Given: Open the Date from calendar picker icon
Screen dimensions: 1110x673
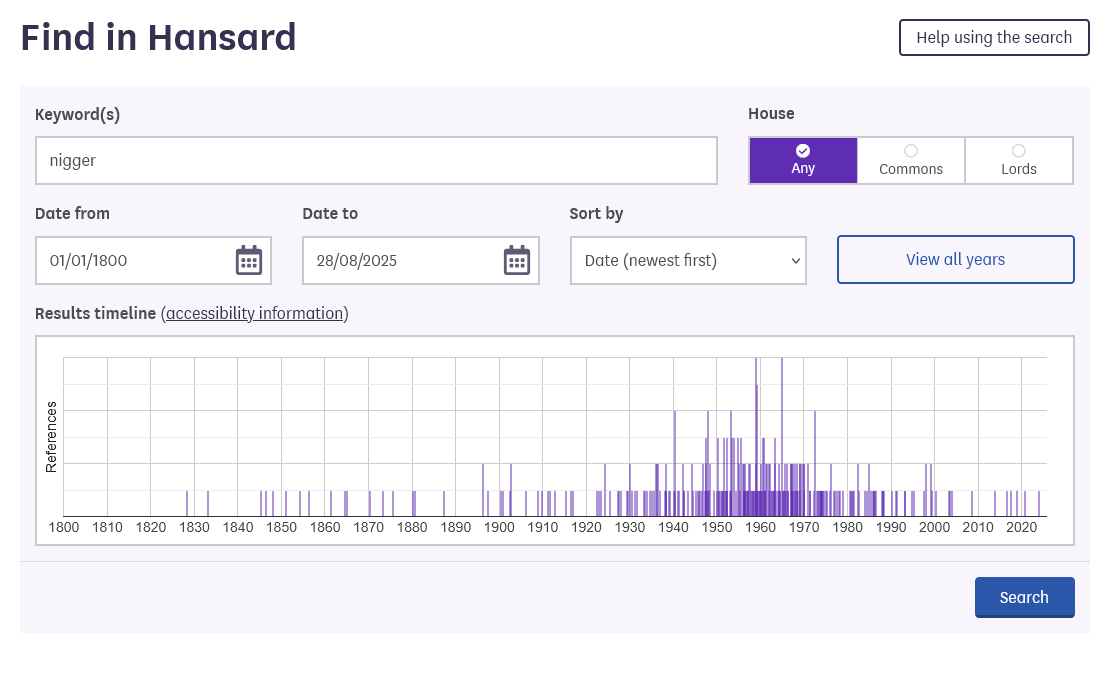Looking at the screenshot, I should tap(248, 260).
